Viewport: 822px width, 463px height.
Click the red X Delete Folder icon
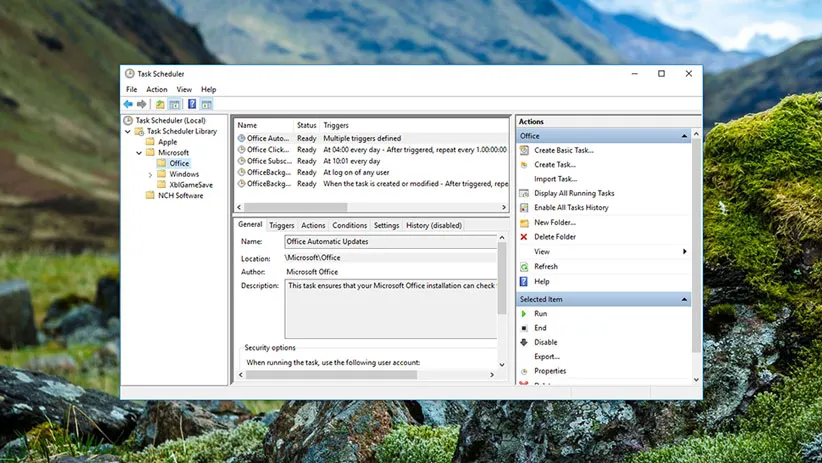click(x=524, y=237)
